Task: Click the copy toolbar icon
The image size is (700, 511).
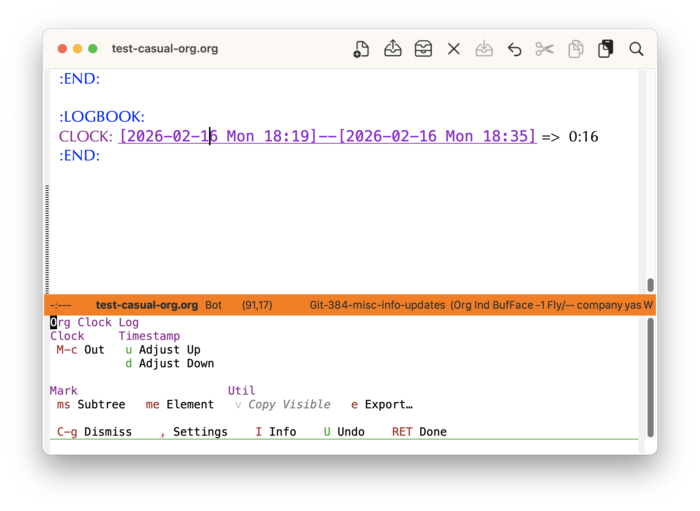Action: point(575,49)
